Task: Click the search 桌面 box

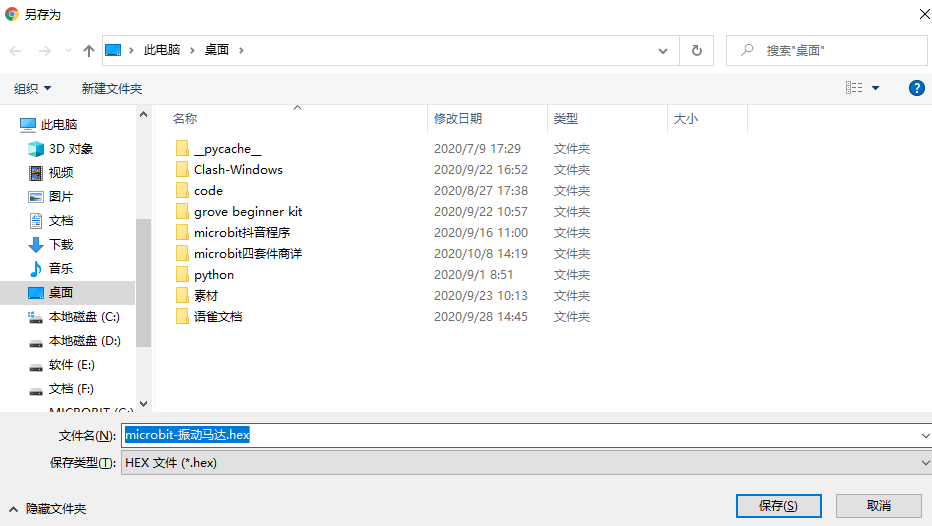Action: pyautogui.click(x=827, y=51)
